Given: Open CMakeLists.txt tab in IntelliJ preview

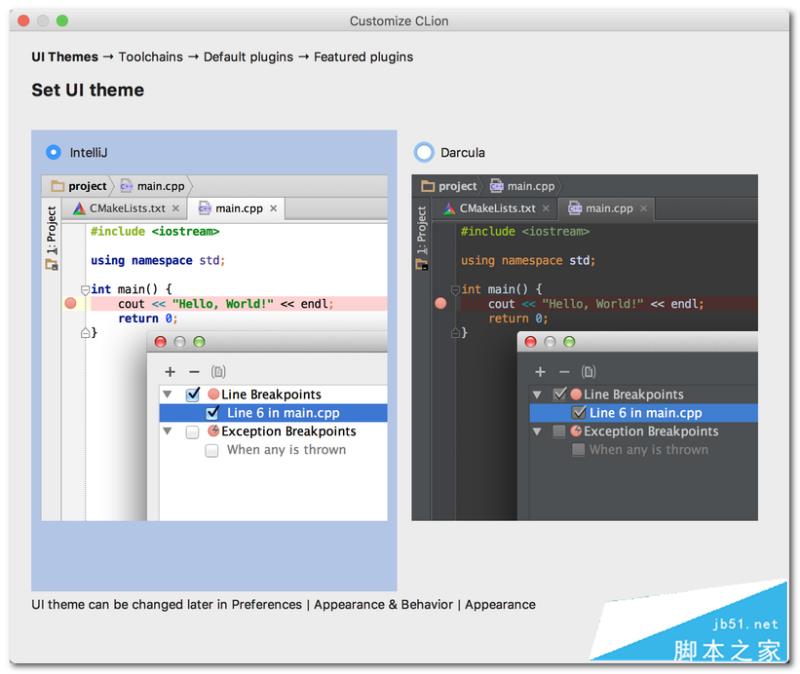Looking at the screenshot, I should click(x=125, y=208).
